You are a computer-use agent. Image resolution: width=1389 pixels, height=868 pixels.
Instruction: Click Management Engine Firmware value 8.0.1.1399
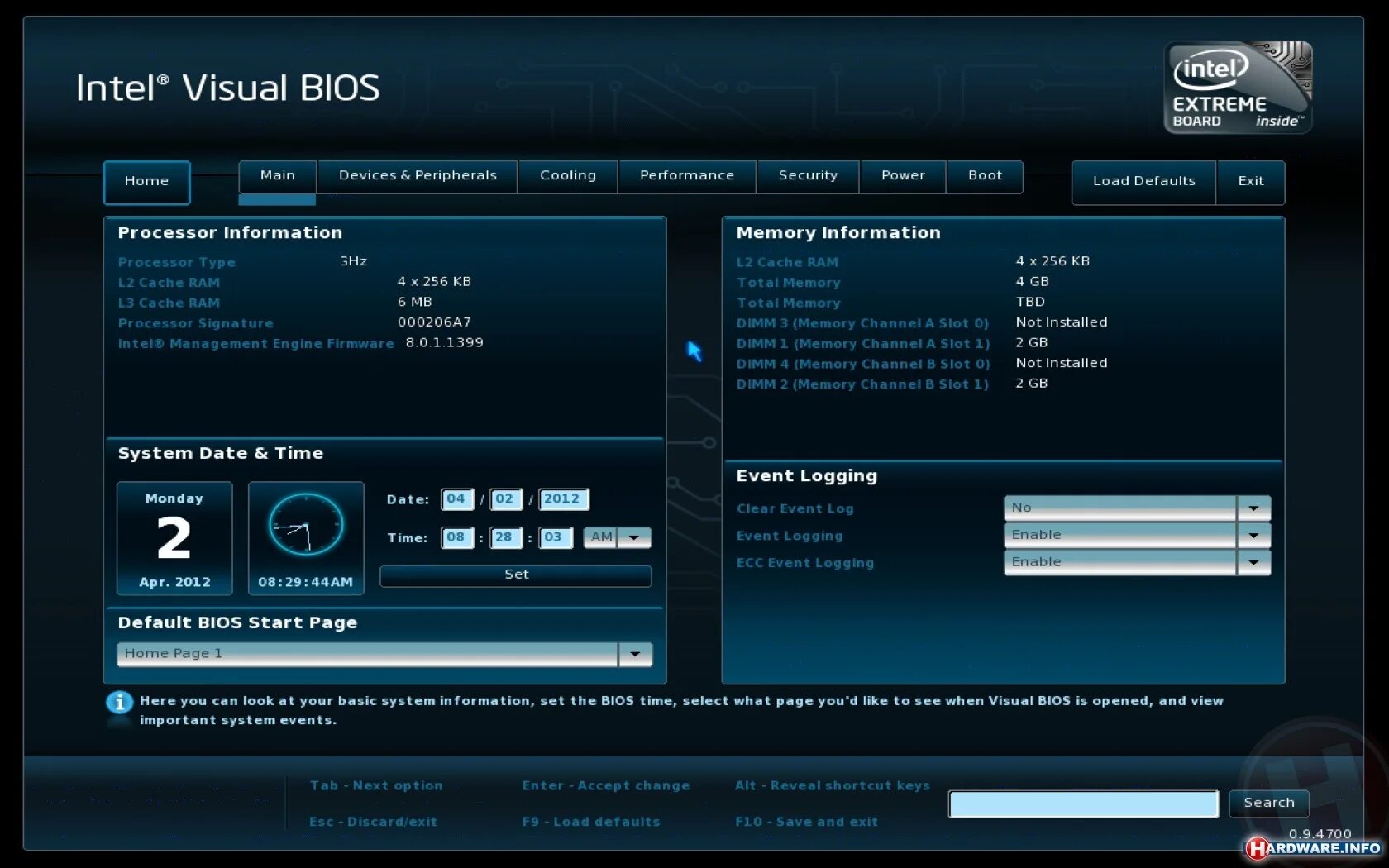[x=445, y=343]
